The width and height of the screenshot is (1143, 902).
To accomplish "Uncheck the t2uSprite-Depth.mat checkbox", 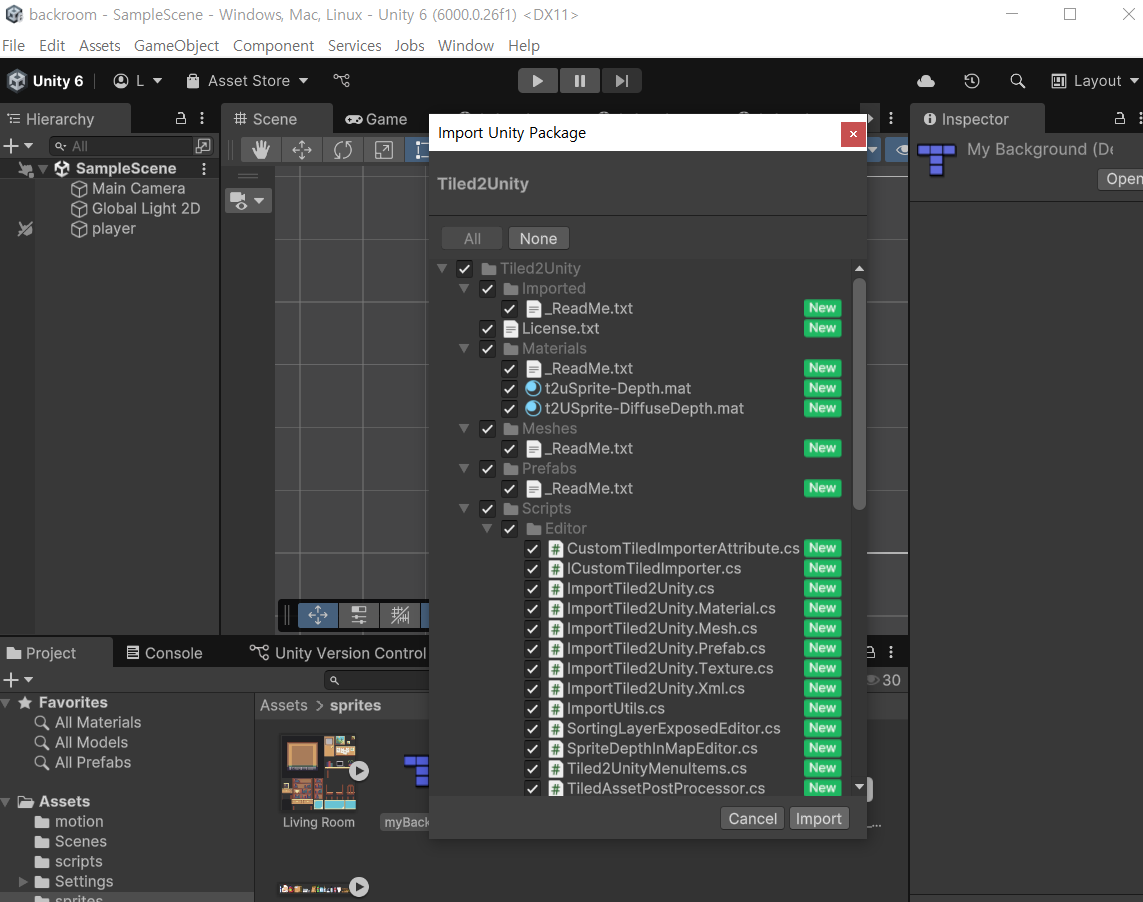I will [510, 389].
